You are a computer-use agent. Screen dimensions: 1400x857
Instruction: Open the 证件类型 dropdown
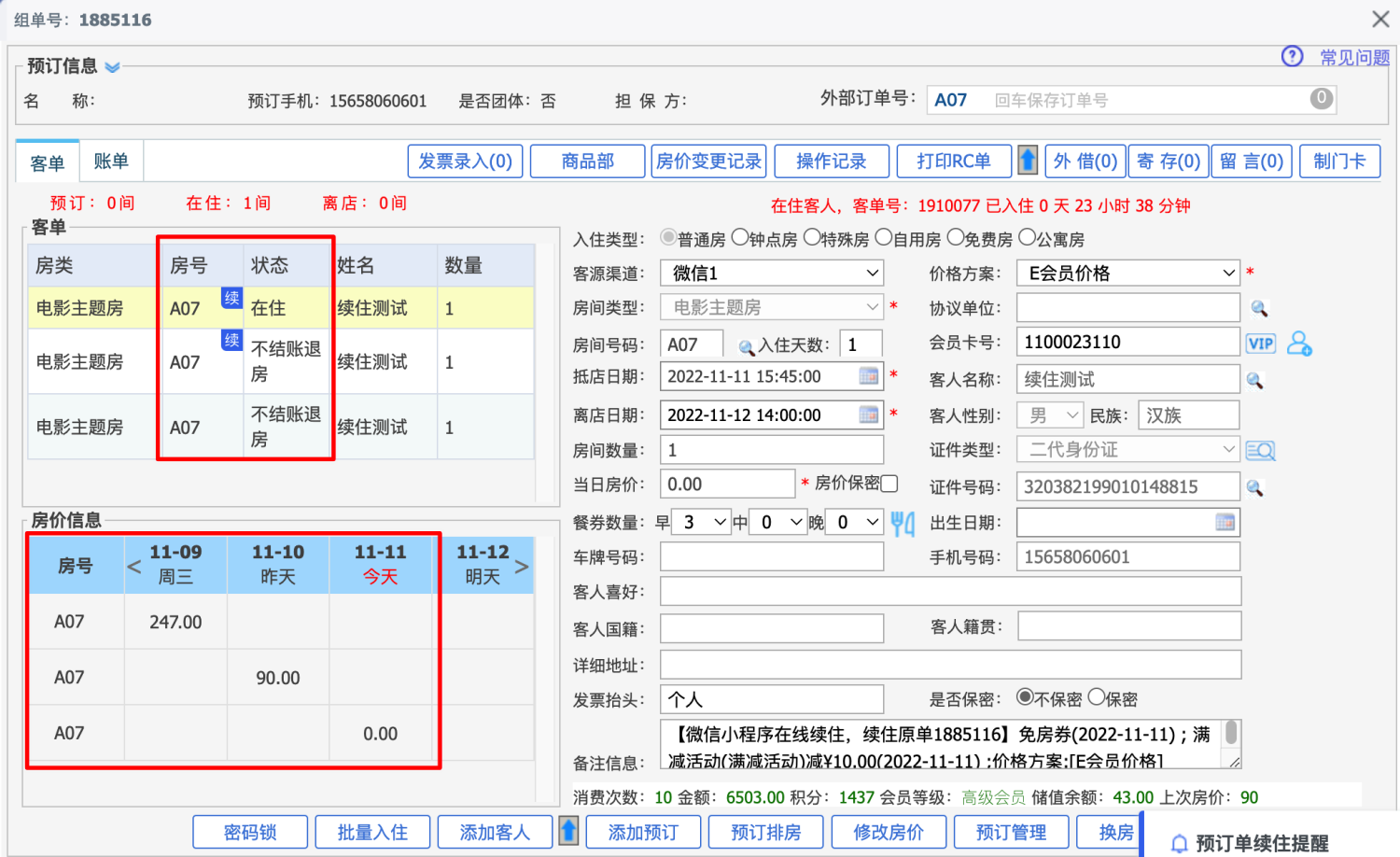tap(1128, 450)
